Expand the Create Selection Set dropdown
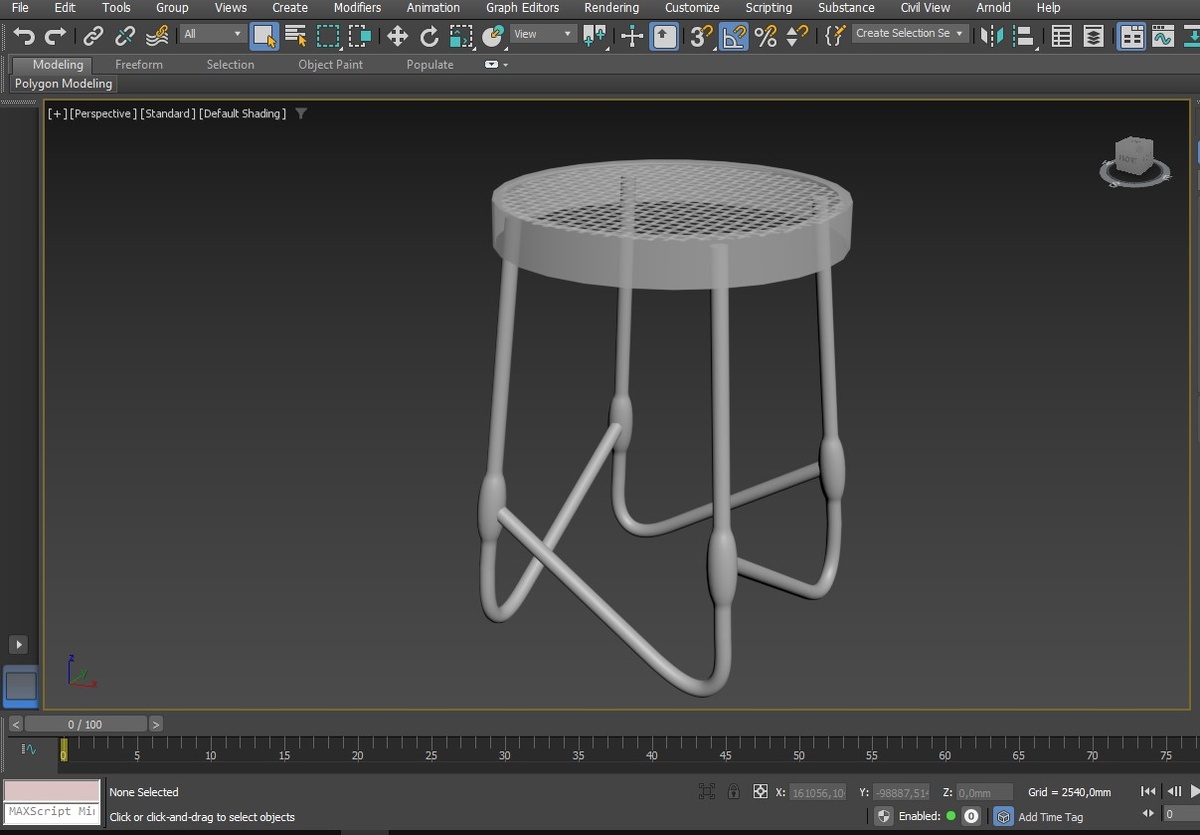 tap(909, 33)
